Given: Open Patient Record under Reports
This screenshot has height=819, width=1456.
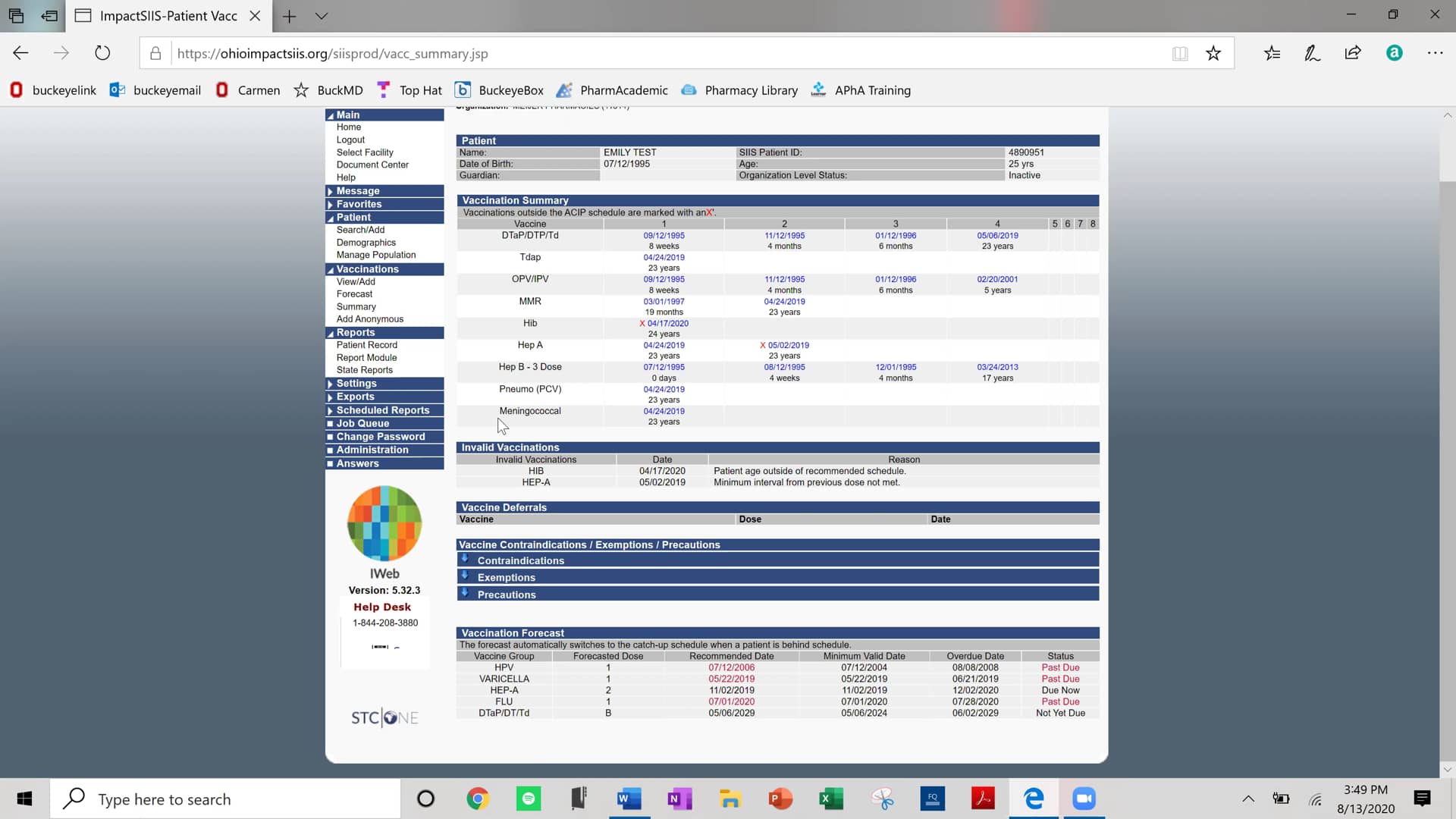Looking at the screenshot, I should coord(366,345).
